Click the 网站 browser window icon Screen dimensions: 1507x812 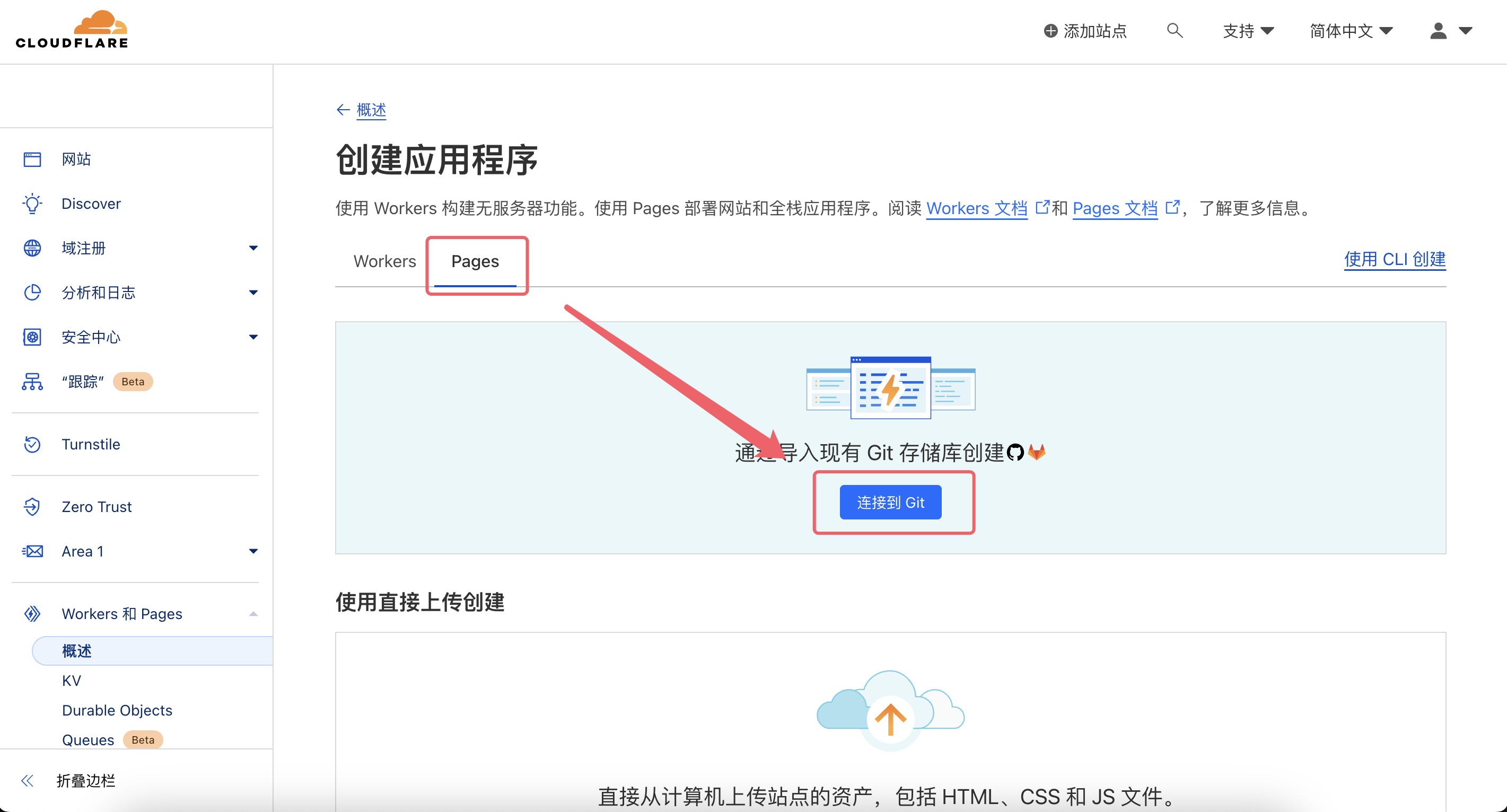tap(32, 159)
